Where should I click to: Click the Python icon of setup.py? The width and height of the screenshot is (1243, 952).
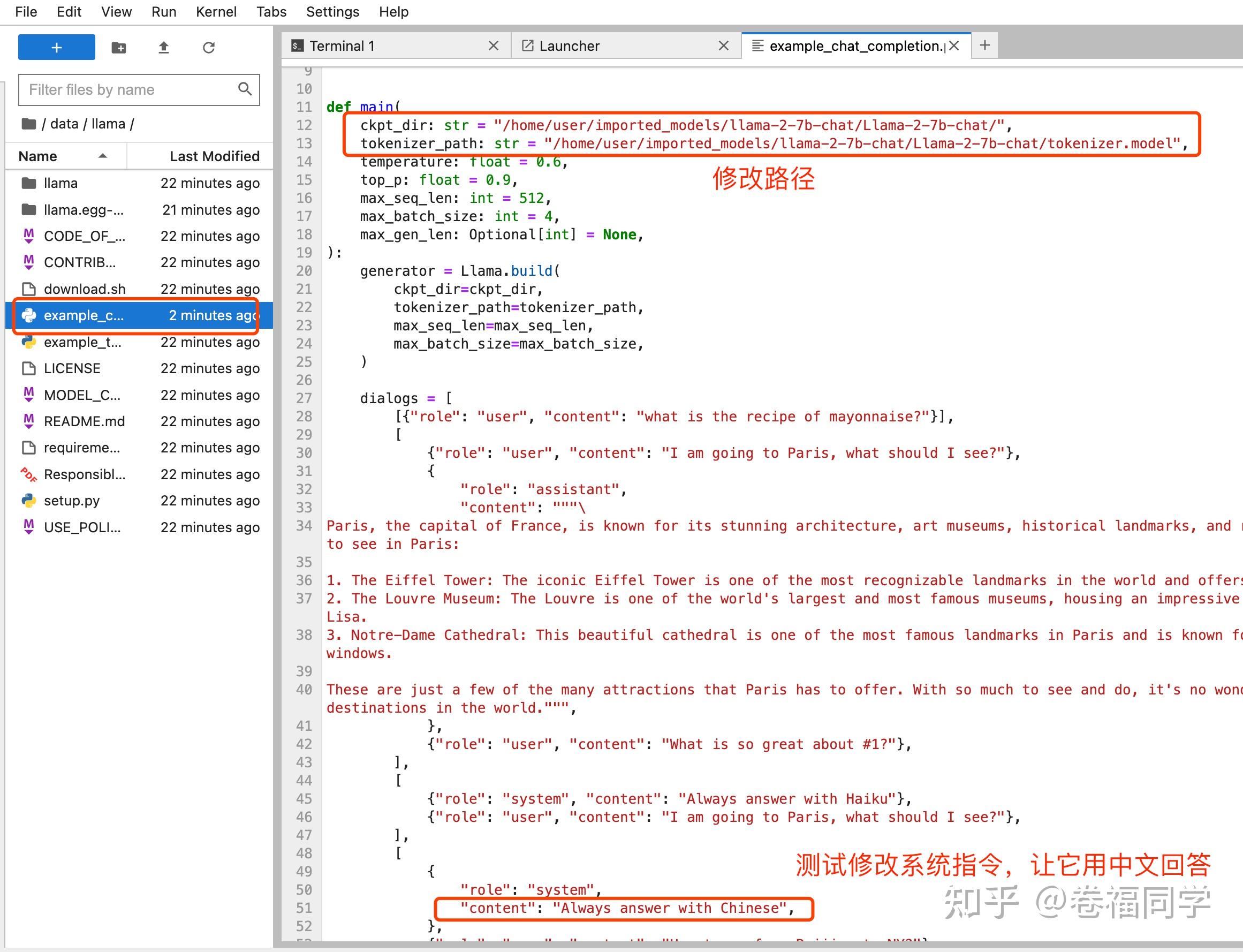click(29, 501)
